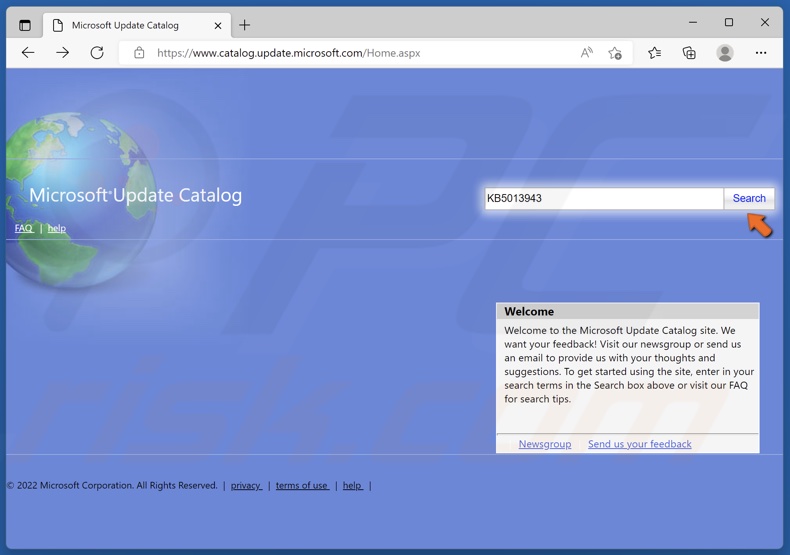This screenshot has height=555, width=790.
Task: Open the profile account icon
Action: tap(725, 53)
